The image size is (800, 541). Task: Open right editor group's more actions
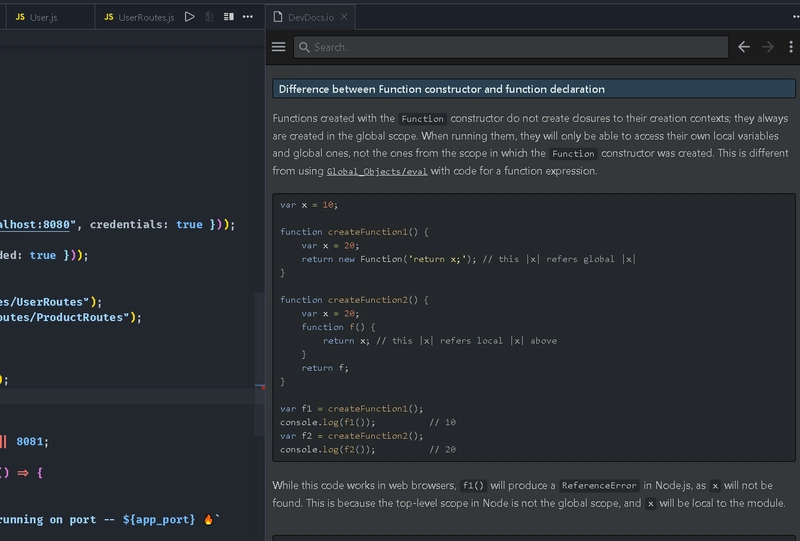coord(795,17)
